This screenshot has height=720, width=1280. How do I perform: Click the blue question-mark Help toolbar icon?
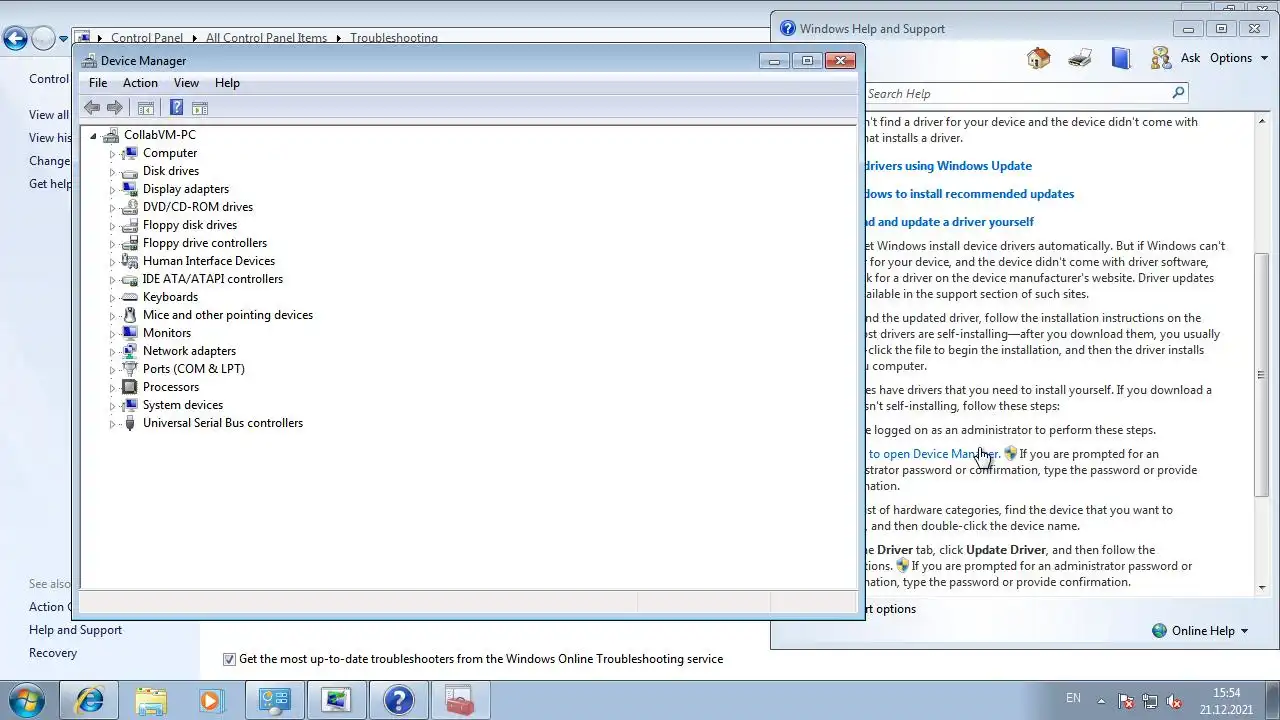(x=177, y=108)
